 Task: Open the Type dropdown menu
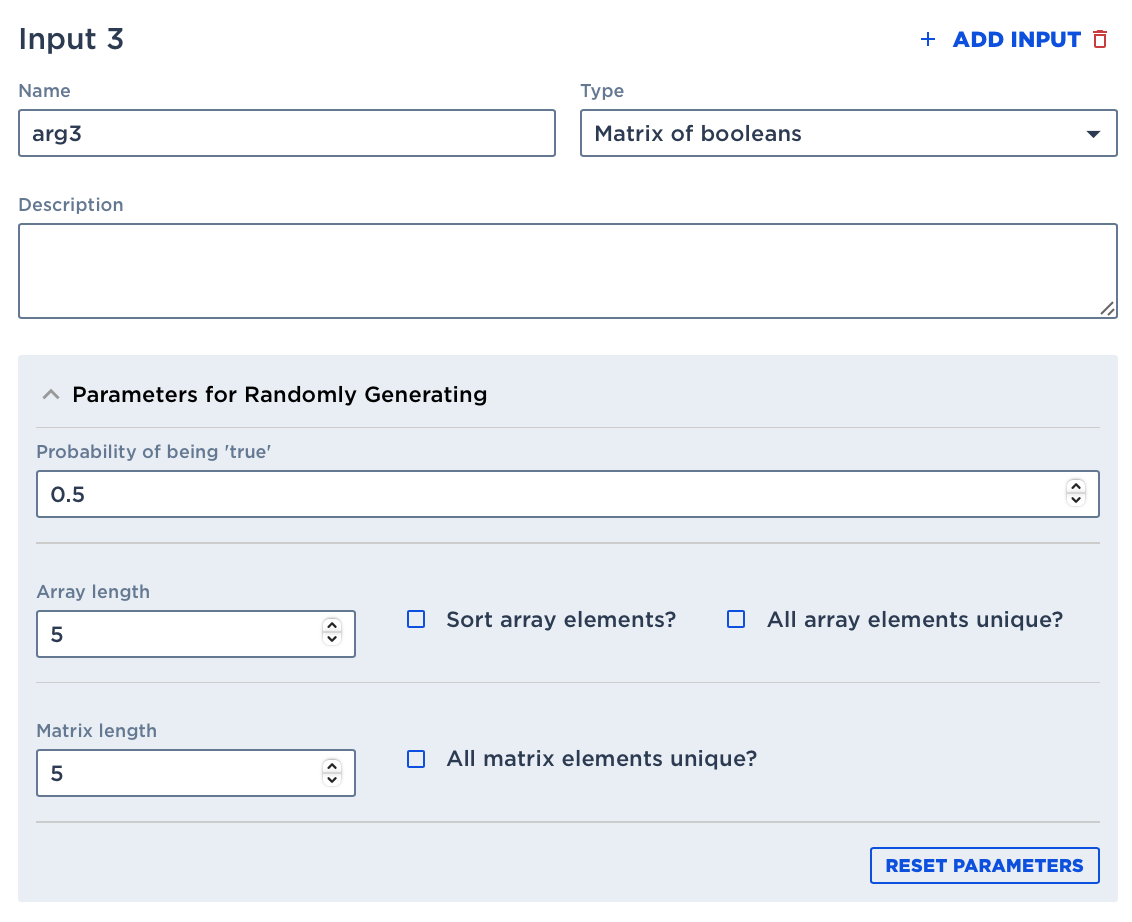(x=848, y=134)
